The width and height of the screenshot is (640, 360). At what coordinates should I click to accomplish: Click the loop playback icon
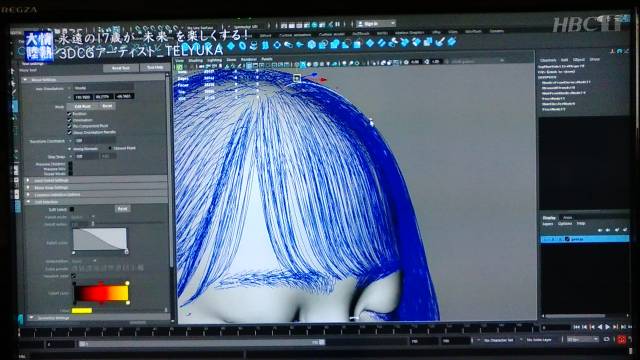607,340
